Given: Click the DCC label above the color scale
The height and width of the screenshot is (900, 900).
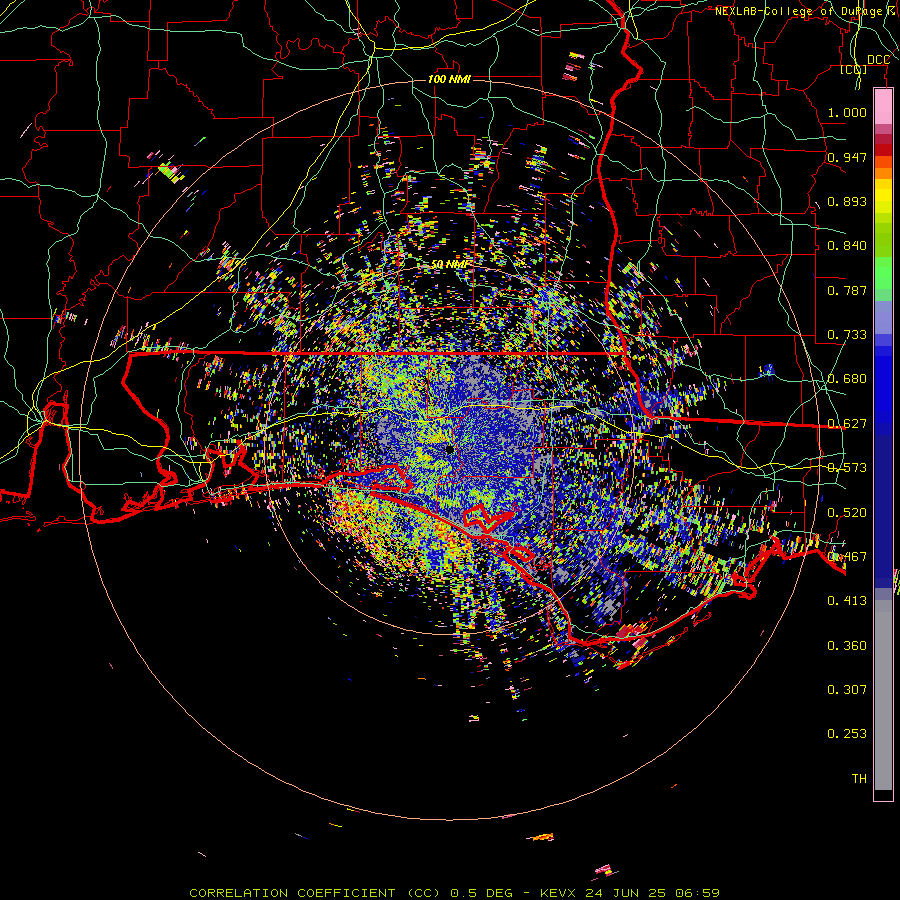Looking at the screenshot, I should (878, 60).
